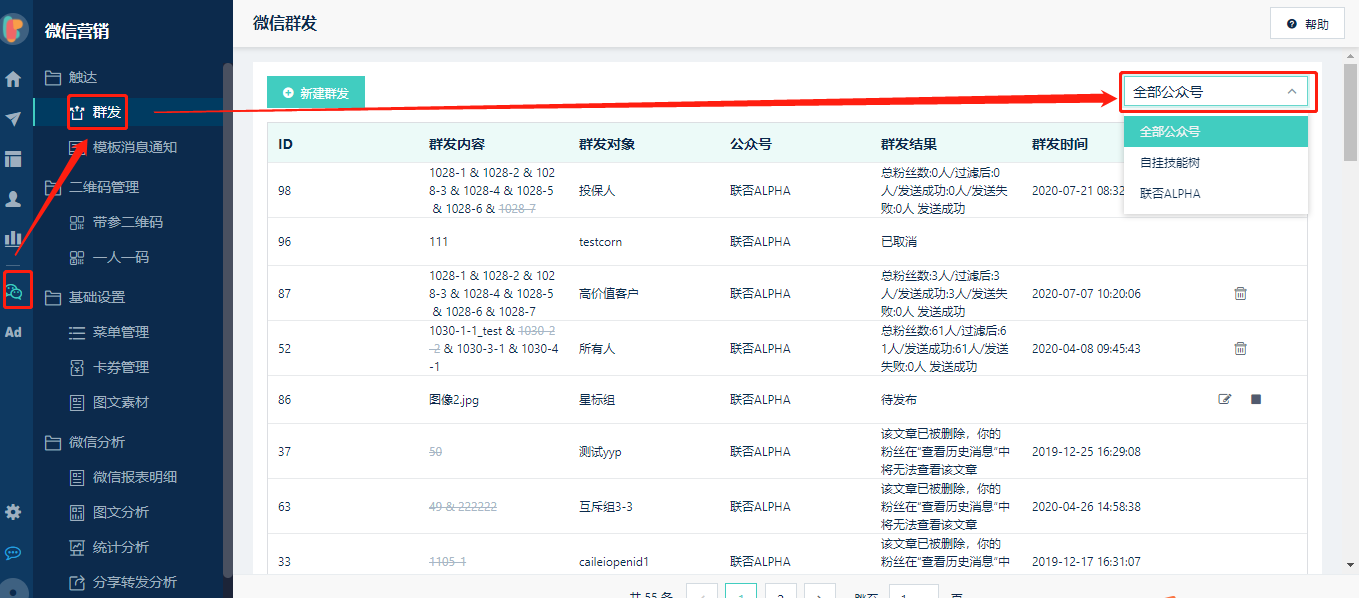Select 全部公众号 option in dropdown list

pyautogui.click(x=1216, y=131)
